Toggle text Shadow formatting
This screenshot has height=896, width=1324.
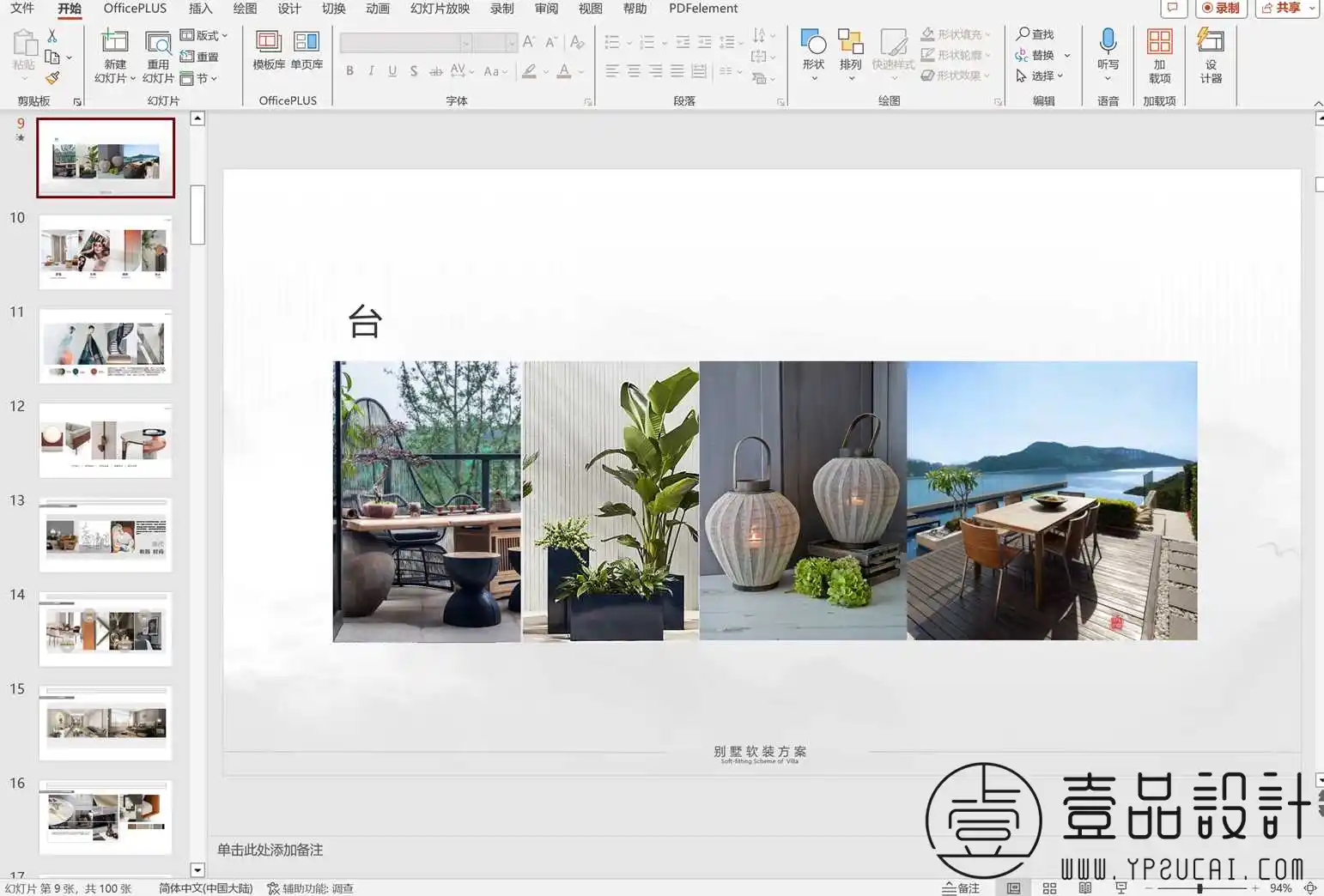[x=414, y=71]
